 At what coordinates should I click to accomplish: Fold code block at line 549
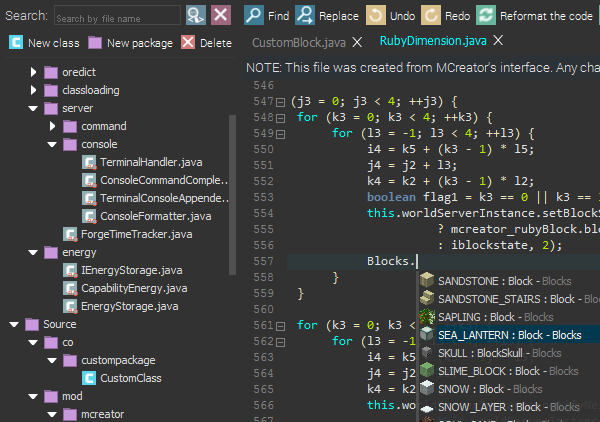(x=280, y=134)
